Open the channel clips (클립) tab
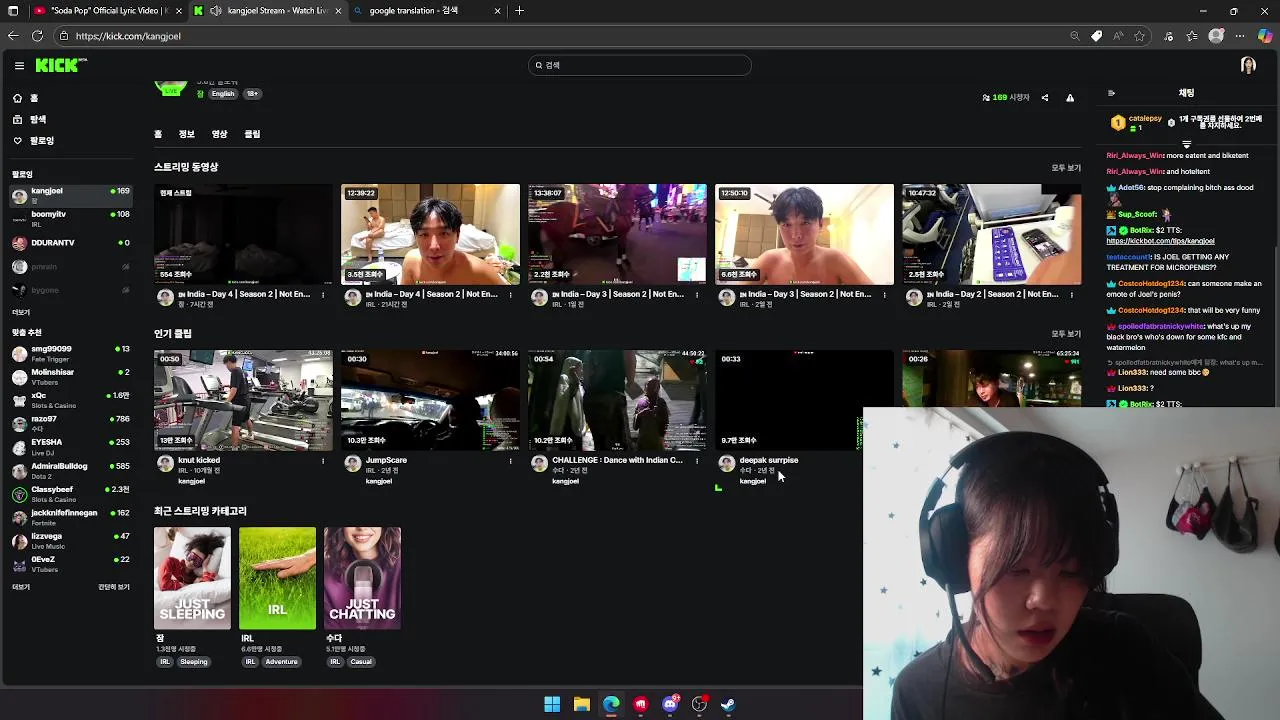The image size is (1280, 720). [252, 134]
